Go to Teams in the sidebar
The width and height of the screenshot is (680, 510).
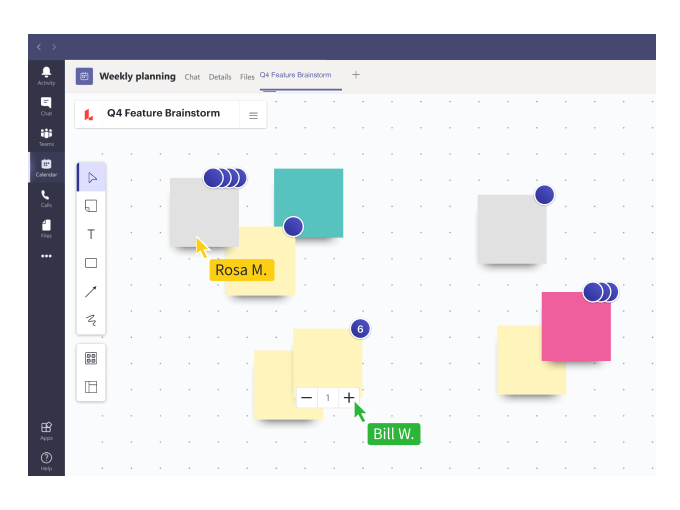[46, 136]
